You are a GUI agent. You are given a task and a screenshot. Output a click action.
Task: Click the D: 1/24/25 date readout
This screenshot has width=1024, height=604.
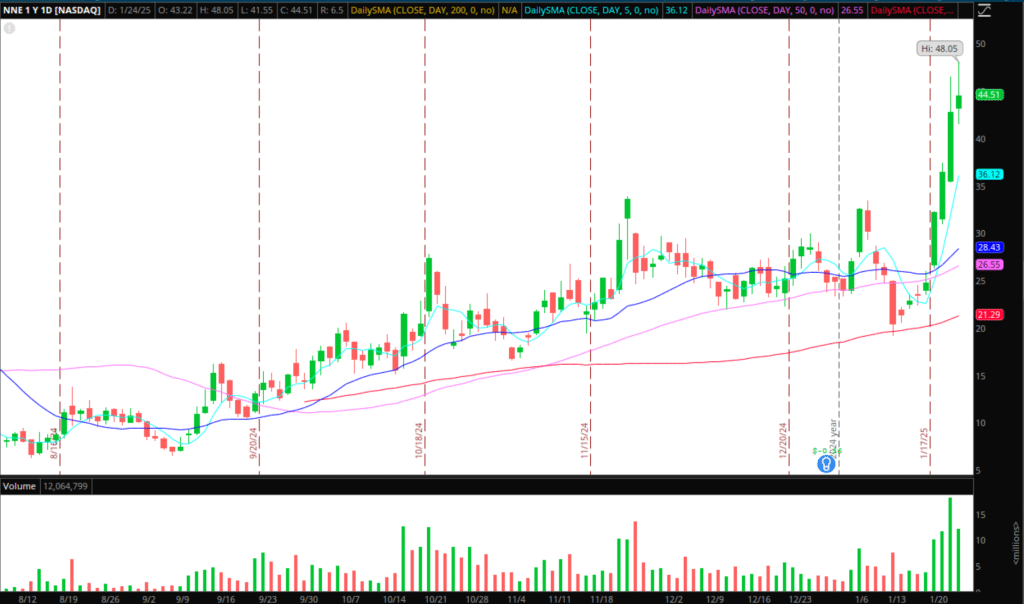coord(129,10)
